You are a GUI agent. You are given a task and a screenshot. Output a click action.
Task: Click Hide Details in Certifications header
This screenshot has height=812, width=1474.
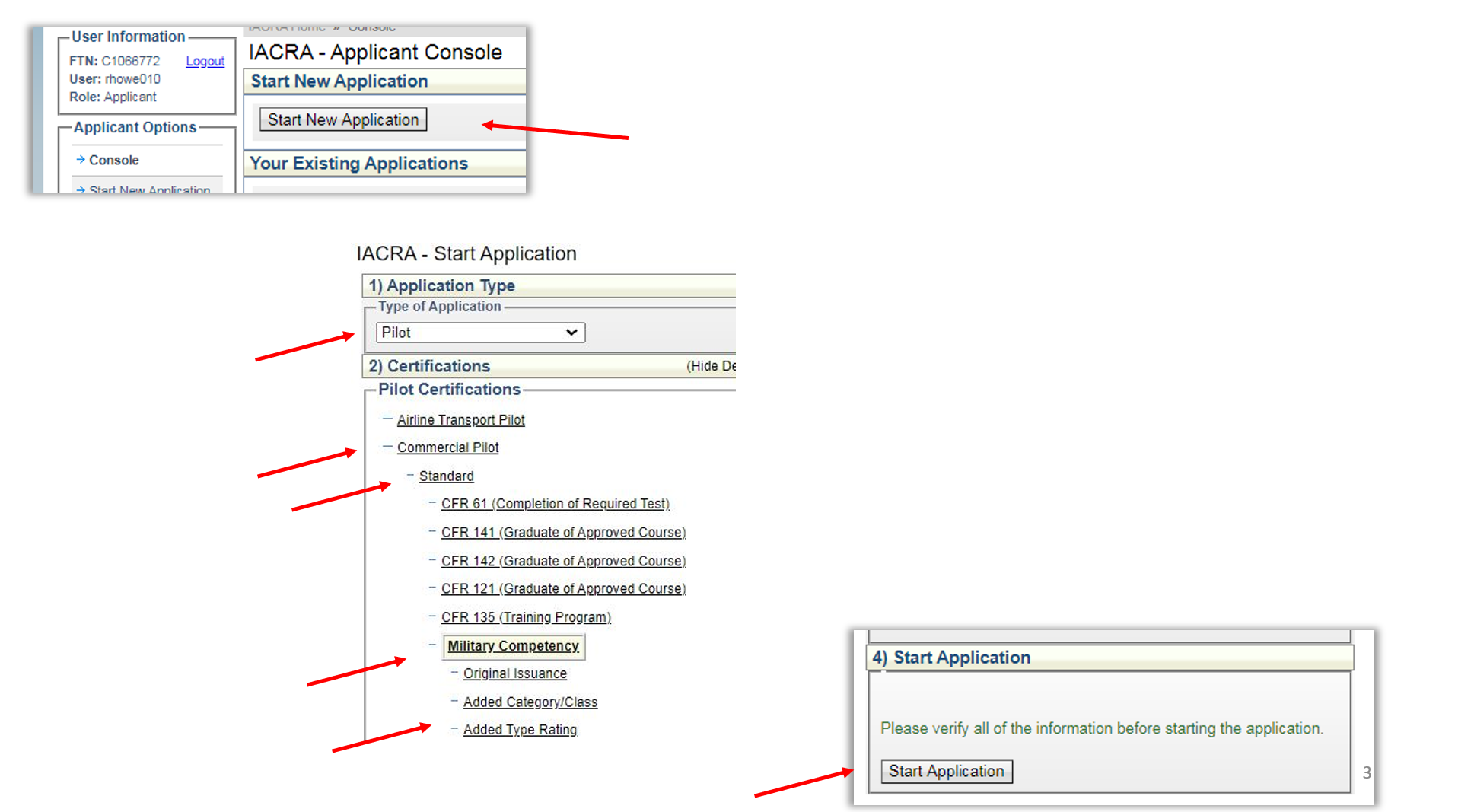pyautogui.click(x=711, y=366)
